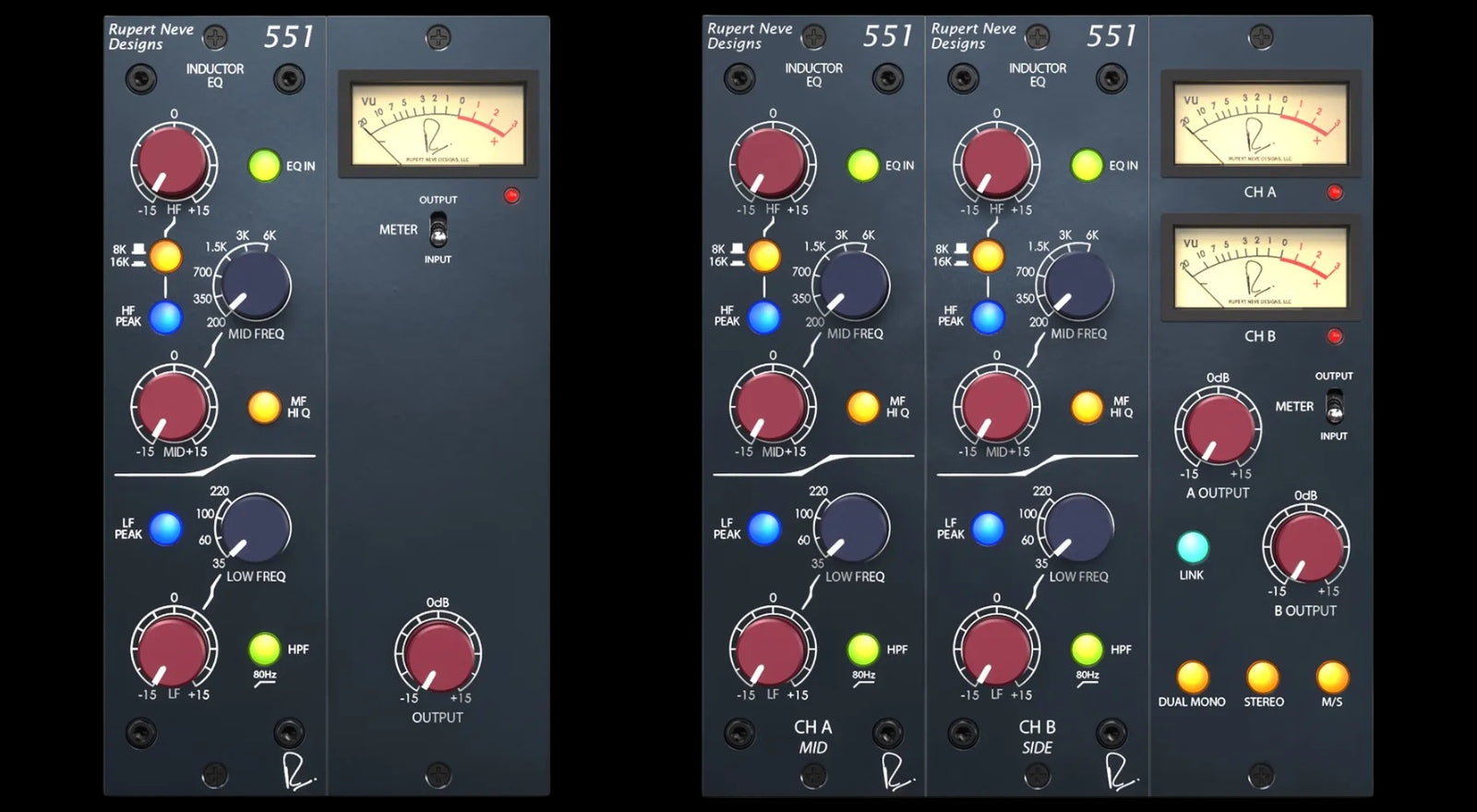1477x812 pixels.
Task: Switch the 8K/16K button on the single-channel unit
Action: coord(166,257)
